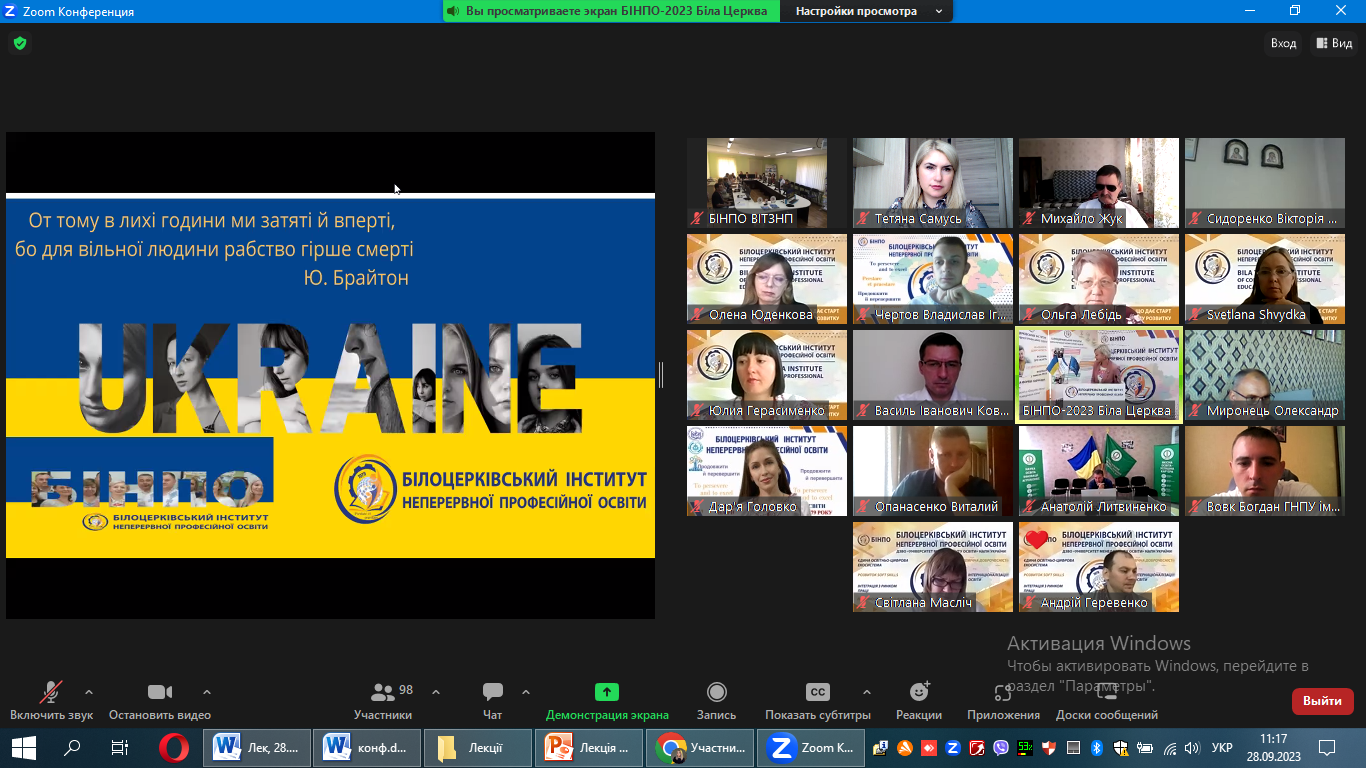Open the Настройки просмотра dropdown
Image resolution: width=1366 pixels, height=768 pixels.
click(867, 11)
